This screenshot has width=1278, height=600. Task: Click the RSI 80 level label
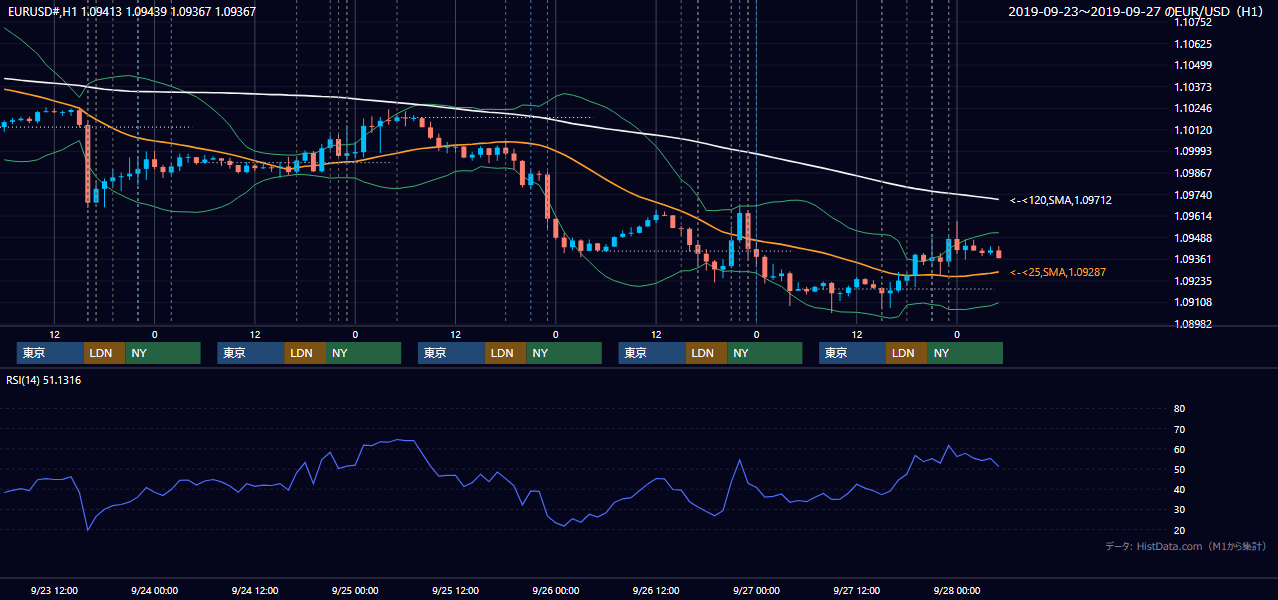pos(1179,409)
